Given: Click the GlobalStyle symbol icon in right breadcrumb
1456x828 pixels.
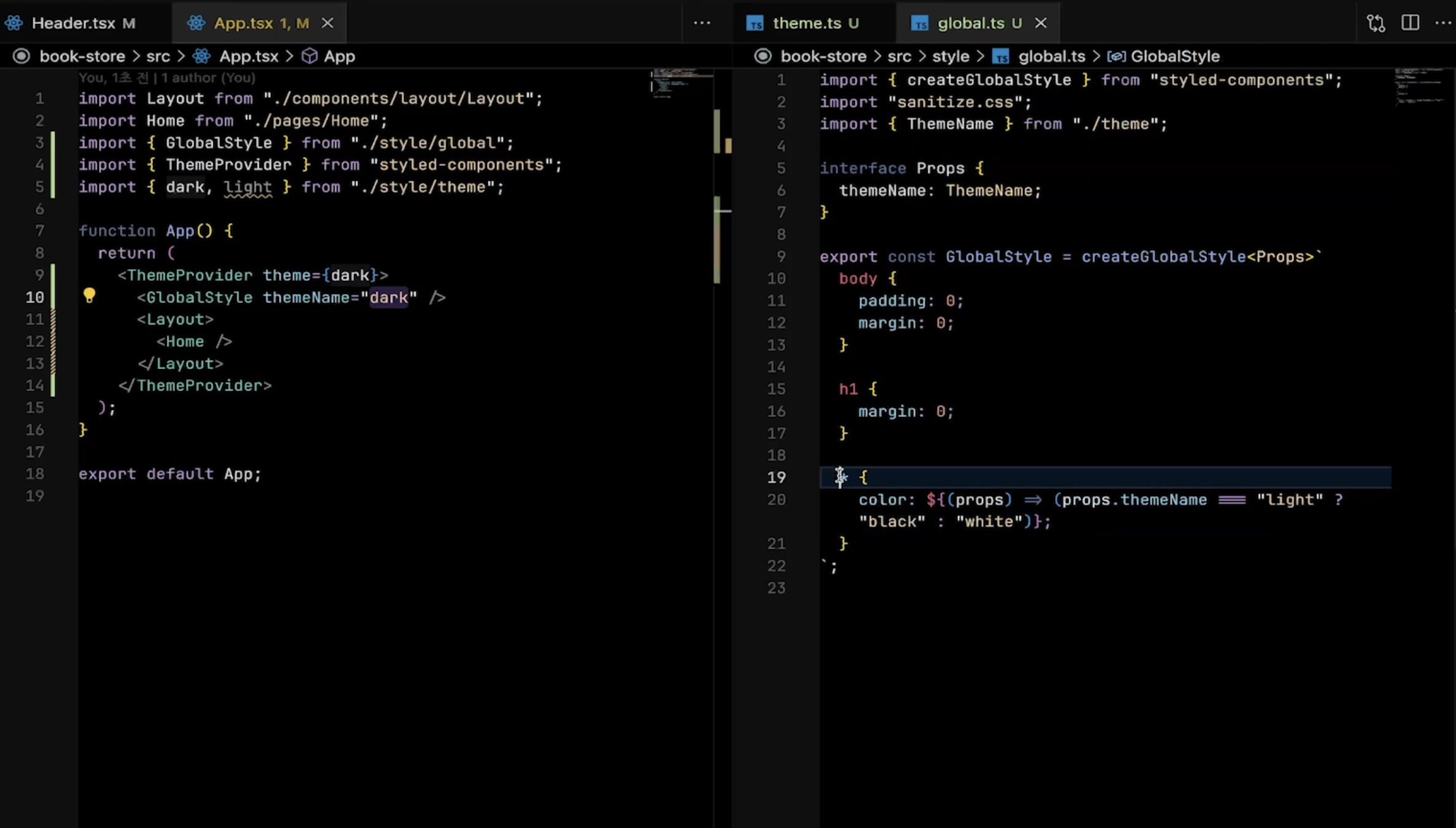Looking at the screenshot, I should (1116, 57).
